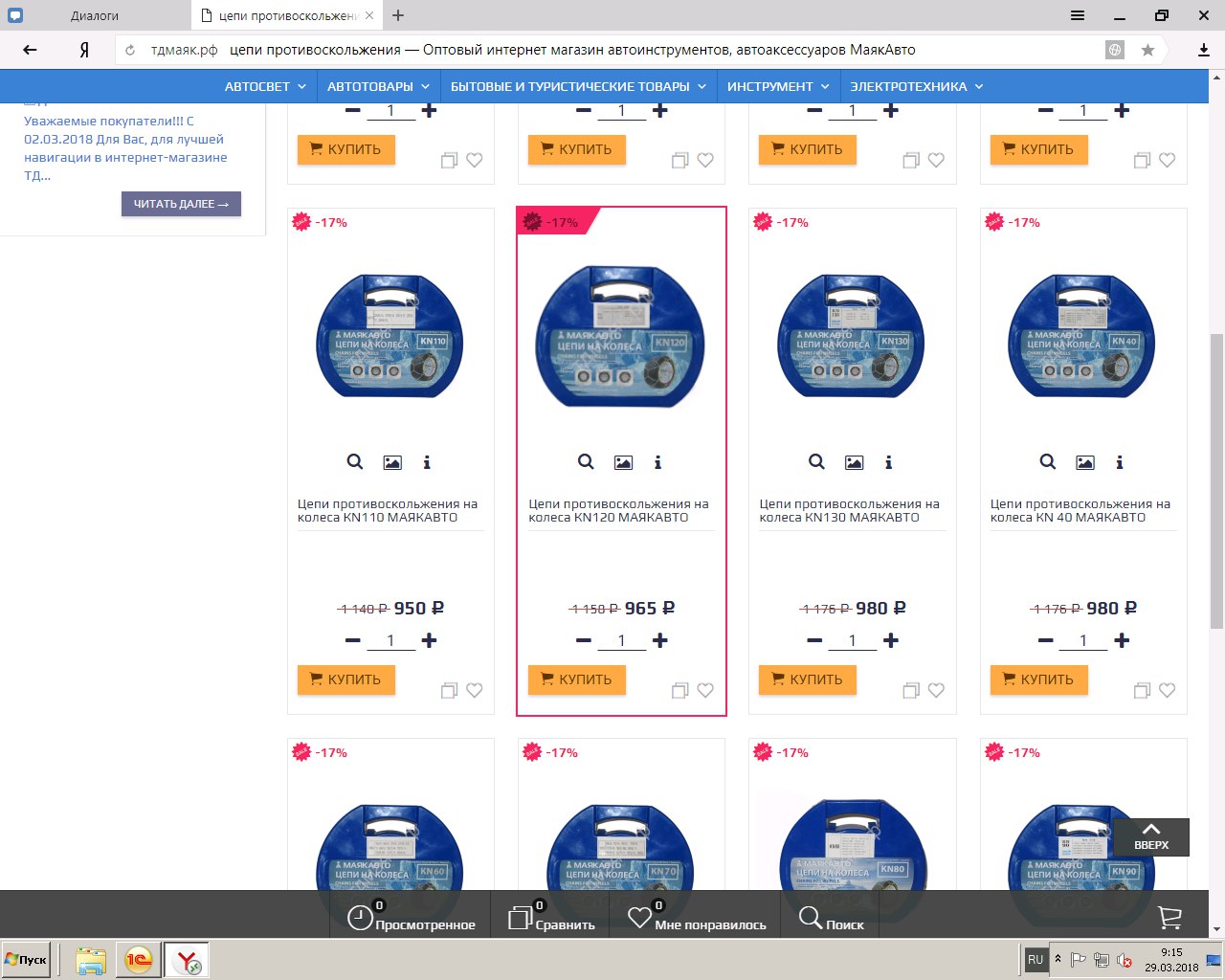The height and width of the screenshot is (980, 1225).
Task: Expand АВТОСВЕТ menu
Action: tap(265, 86)
